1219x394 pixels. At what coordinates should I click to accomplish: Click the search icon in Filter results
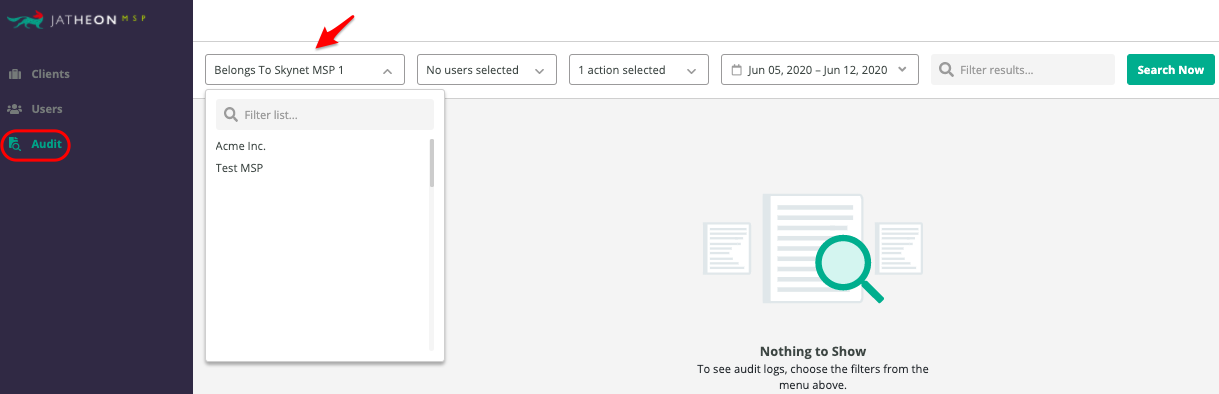[946, 70]
